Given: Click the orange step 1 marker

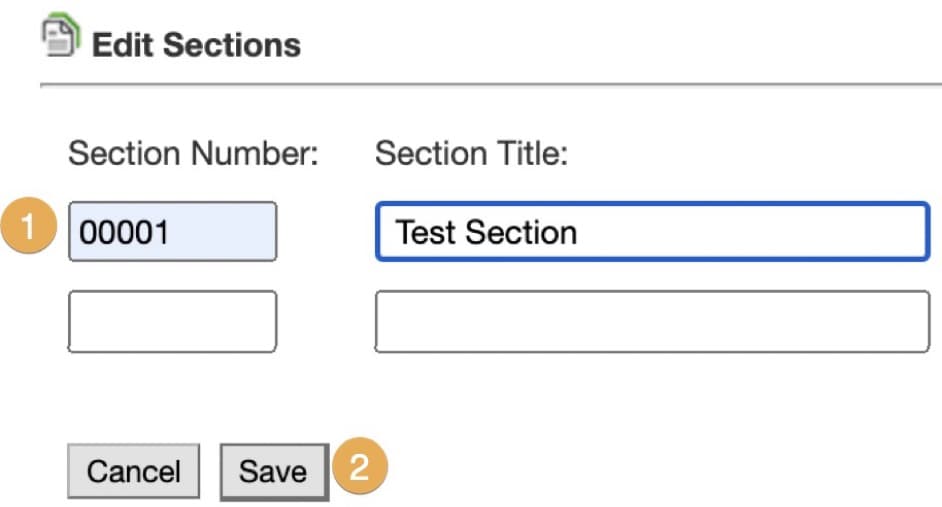Looking at the screenshot, I should 31,227.
